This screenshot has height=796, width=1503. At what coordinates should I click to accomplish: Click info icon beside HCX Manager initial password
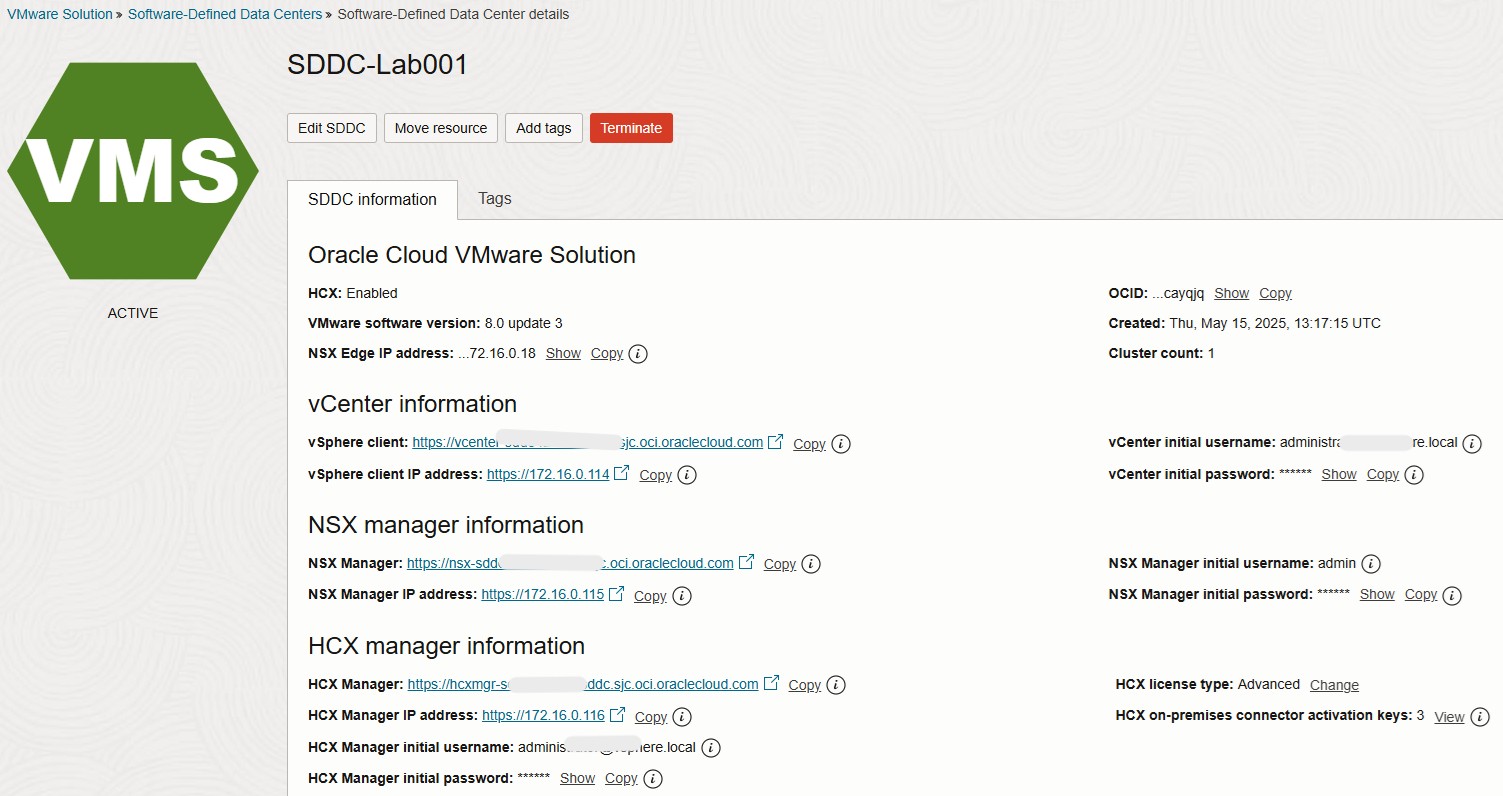pyautogui.click(x=652, y=779)
